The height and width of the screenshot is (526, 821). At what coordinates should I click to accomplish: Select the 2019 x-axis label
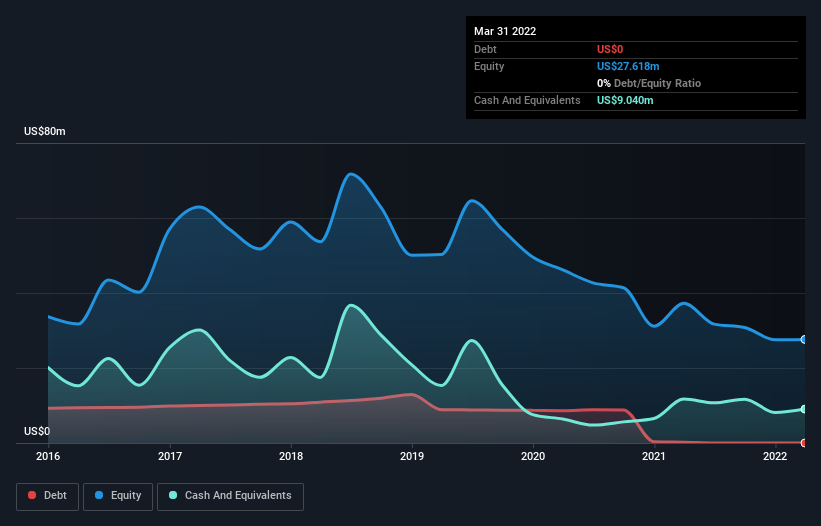click(412, 456)
